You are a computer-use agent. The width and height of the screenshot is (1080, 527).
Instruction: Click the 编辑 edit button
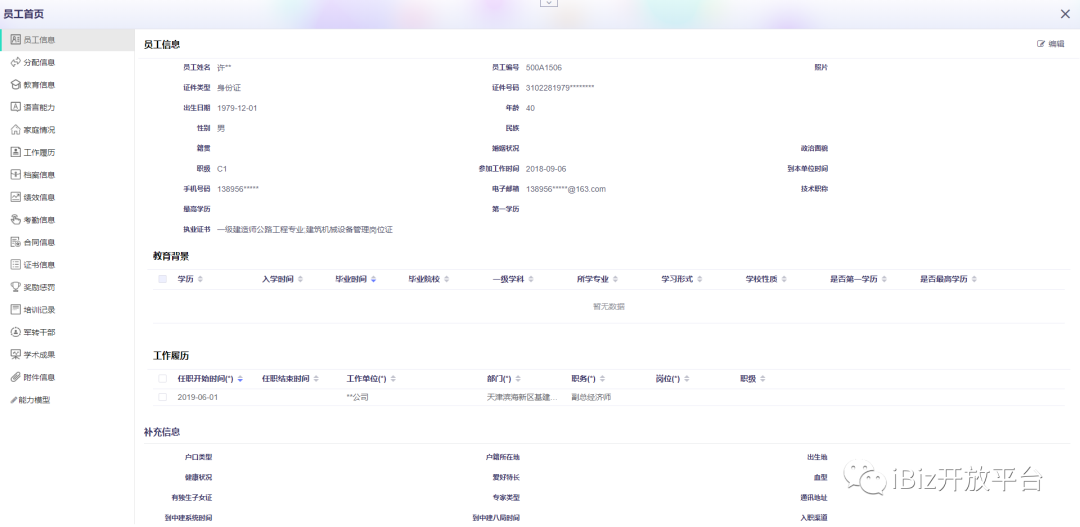[x=1050, y=44]
